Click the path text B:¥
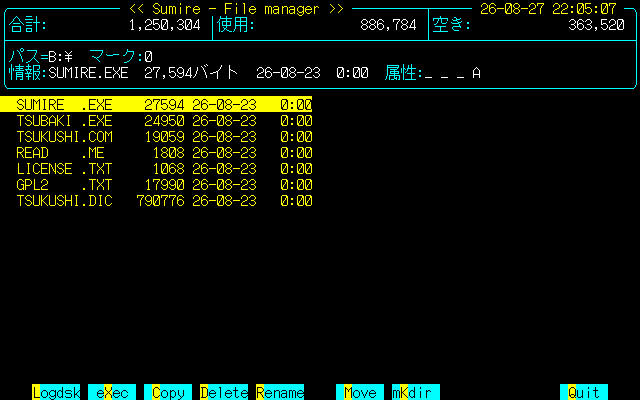The height and width of the screenshot is (400, 640). click(x=60, y=56)
